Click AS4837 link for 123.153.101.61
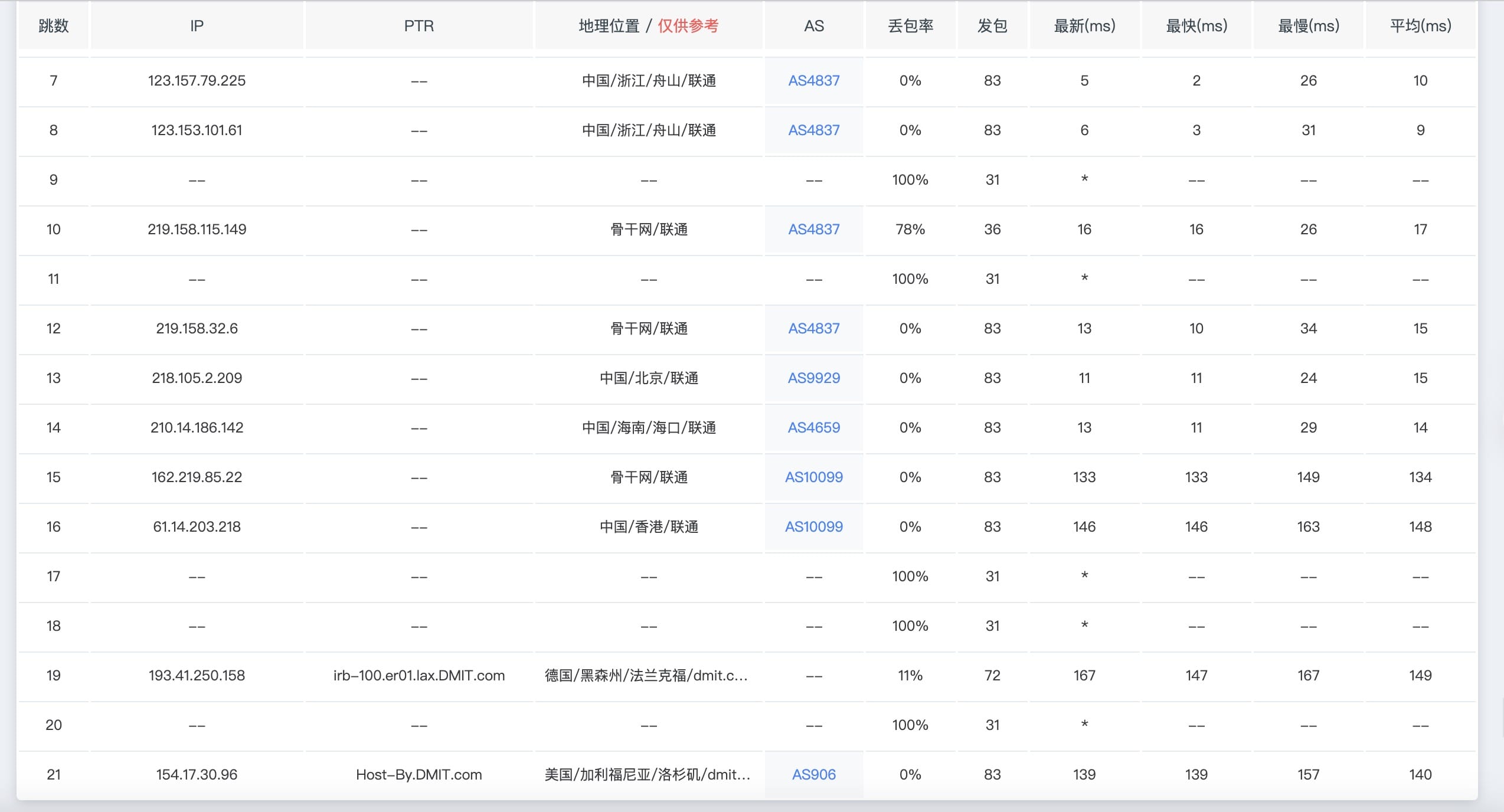Screen dimensions: 1504x812 coord(813,130)
